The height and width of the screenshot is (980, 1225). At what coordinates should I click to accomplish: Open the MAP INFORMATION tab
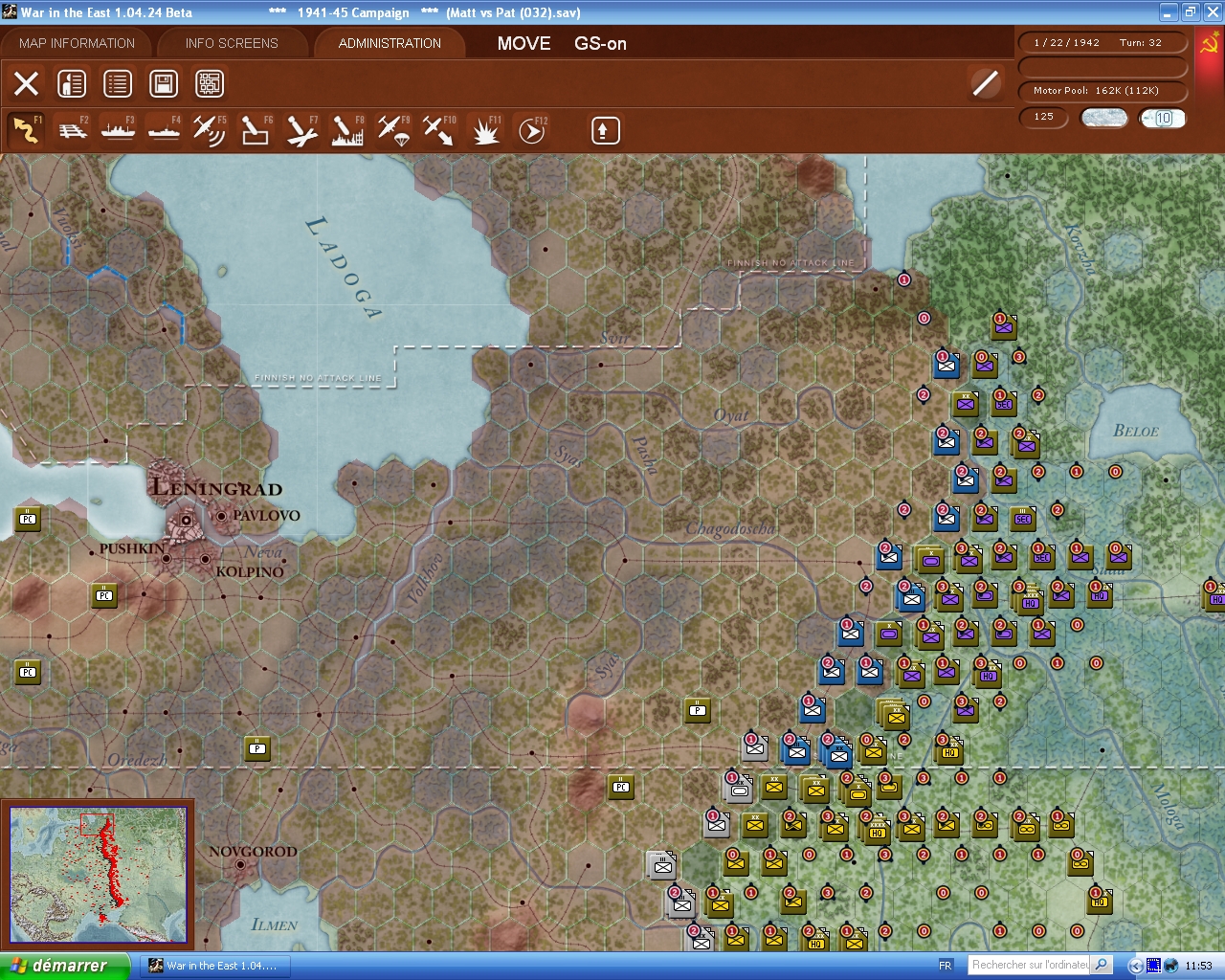pyautogui.click(x=77, y=43)
